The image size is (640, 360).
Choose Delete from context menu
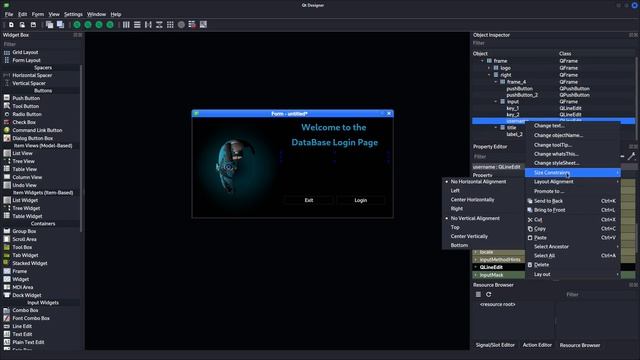tap(573, 264)
